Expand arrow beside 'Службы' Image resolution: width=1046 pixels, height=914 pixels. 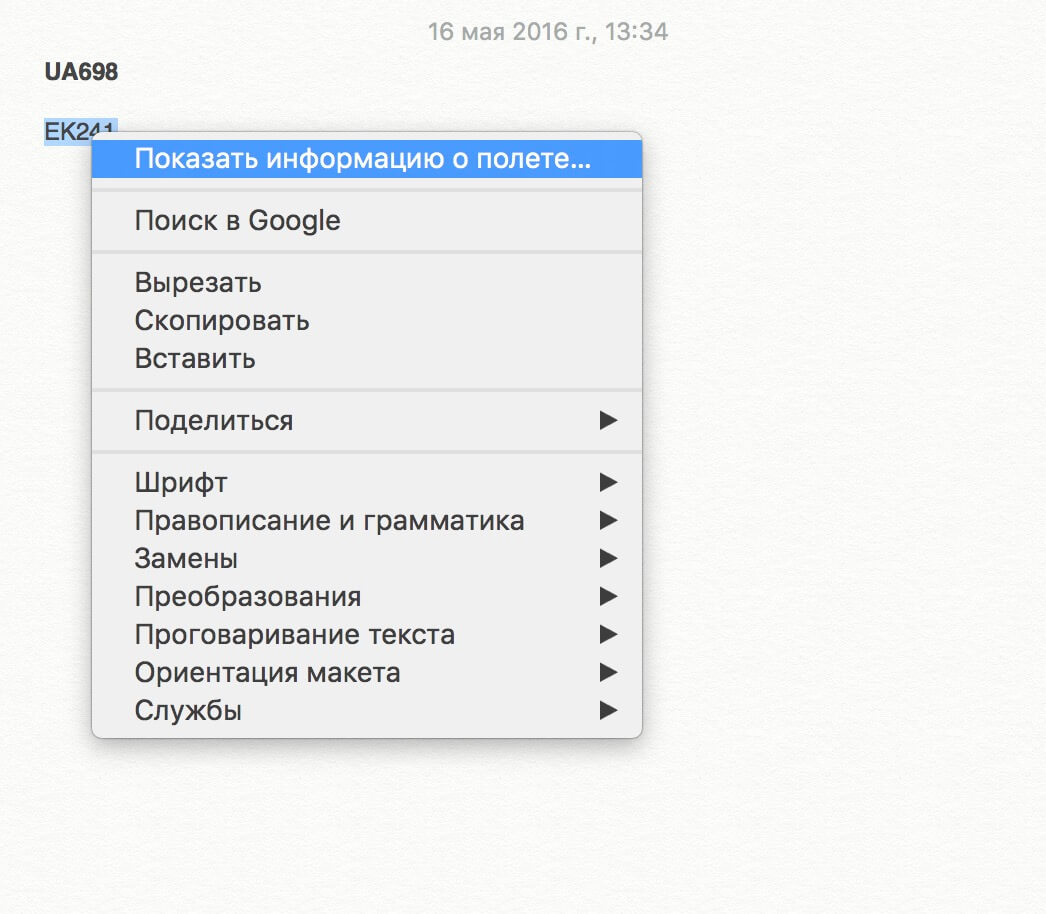pyautogui.click(x=608, y=711)
